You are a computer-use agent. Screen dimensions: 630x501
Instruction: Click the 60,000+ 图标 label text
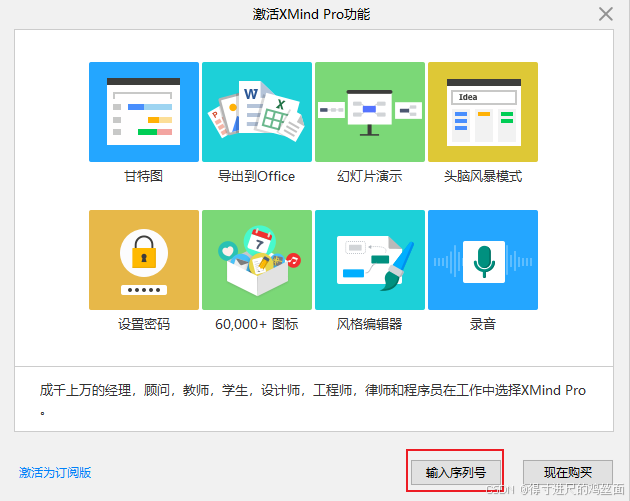pyautogui.click(x=257, y=324)
